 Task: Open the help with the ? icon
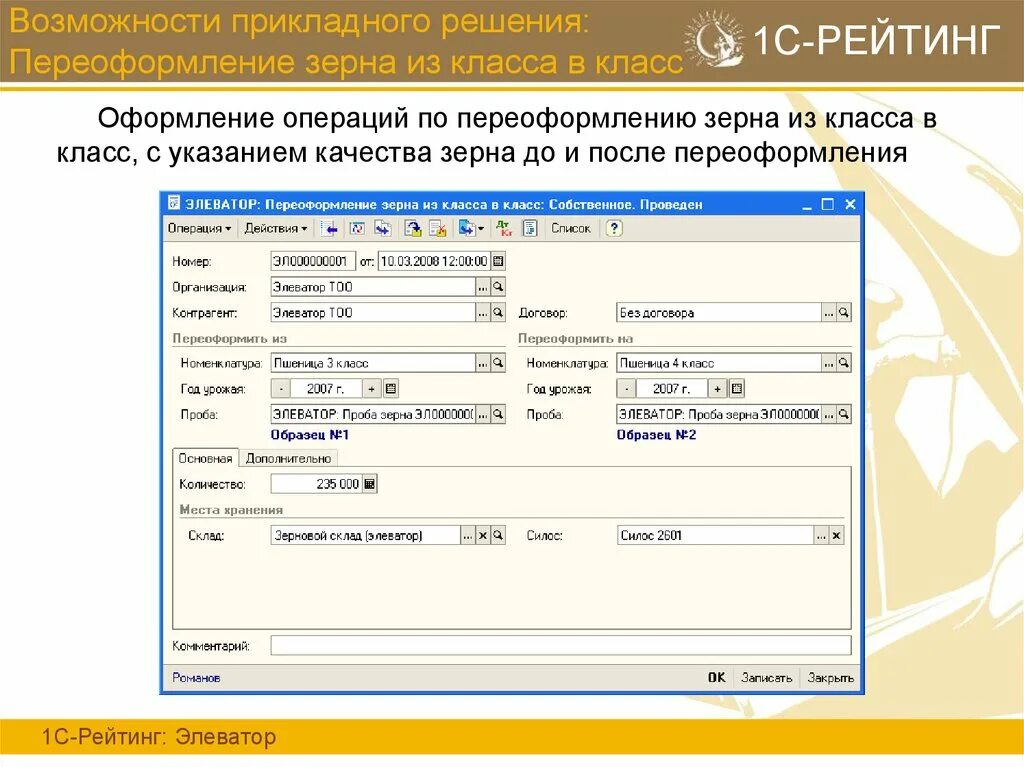pyautogui.click(x=614, y=229)
